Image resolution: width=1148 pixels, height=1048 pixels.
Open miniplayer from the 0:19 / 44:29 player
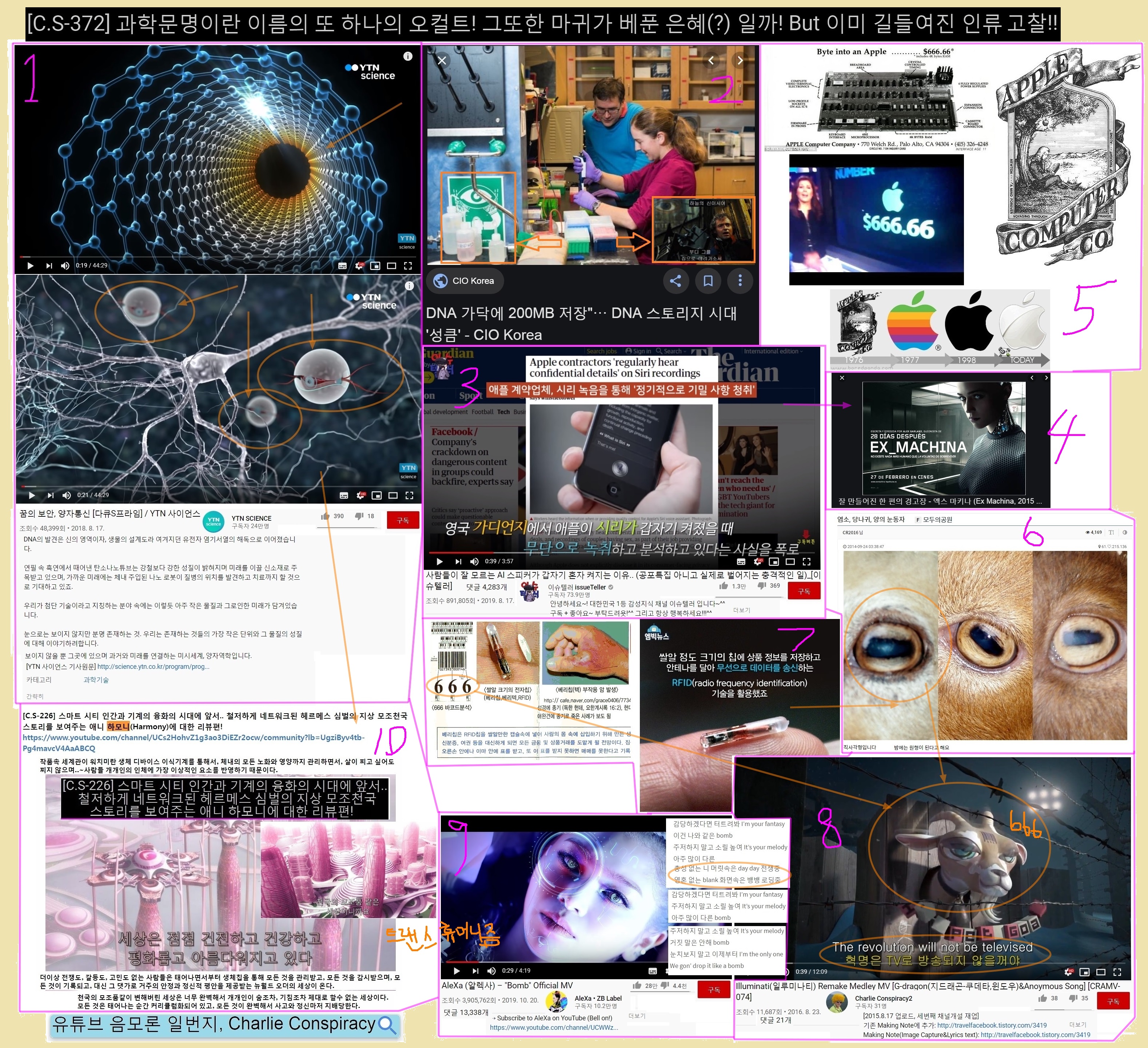tap(375, 265)
